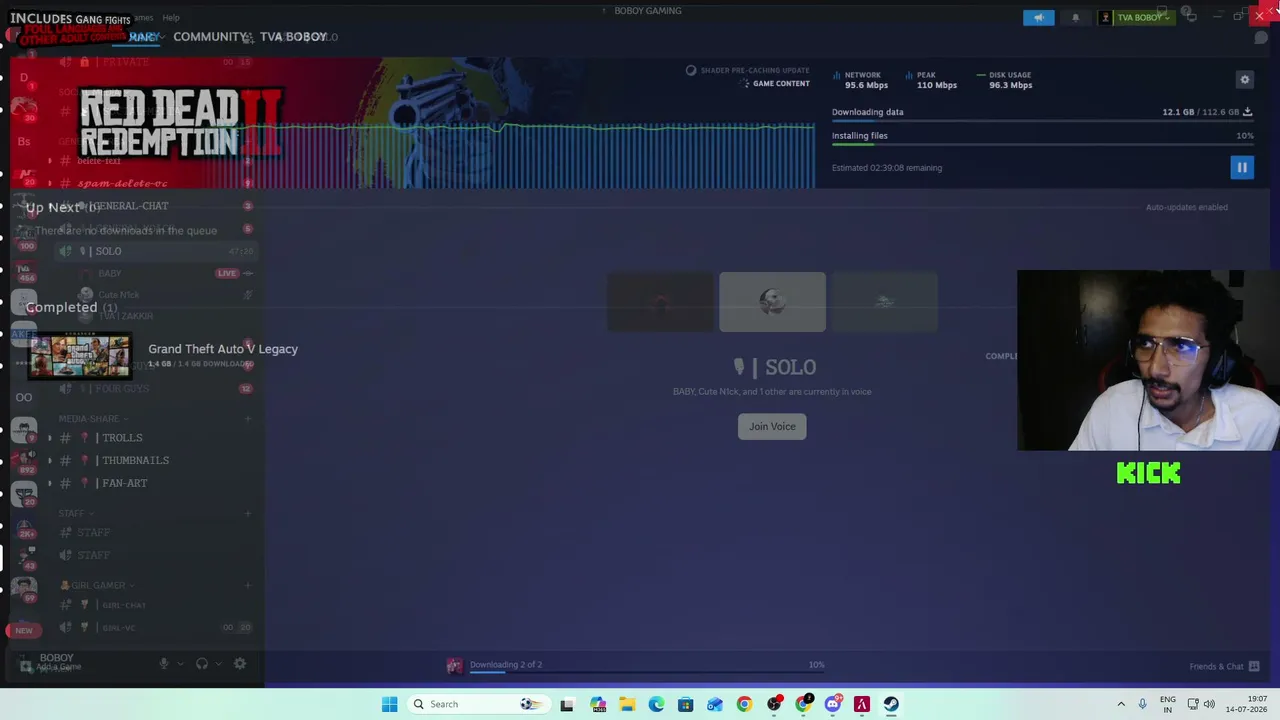Viewport: 1280px width, 720px height.
Task: Expand threads arrow beside FAN-ART channel
Action: click(x=50, y=484)
